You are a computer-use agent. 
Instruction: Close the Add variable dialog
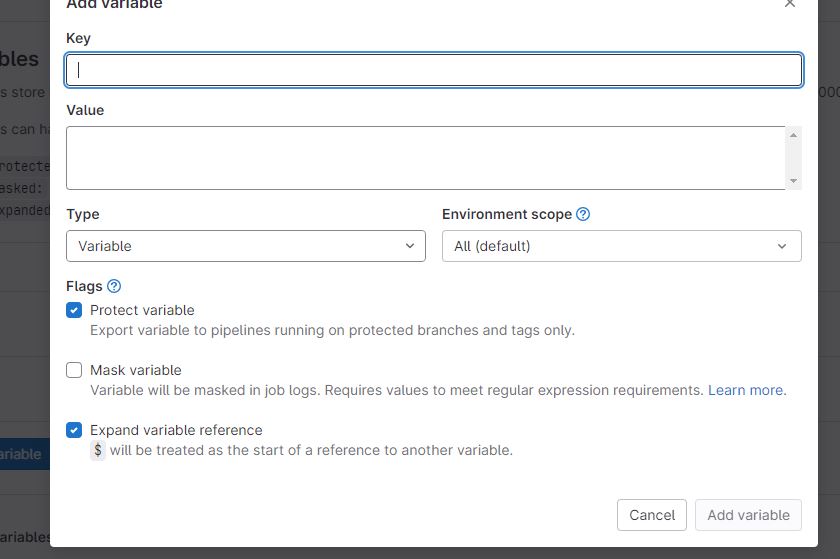point(790,4)
